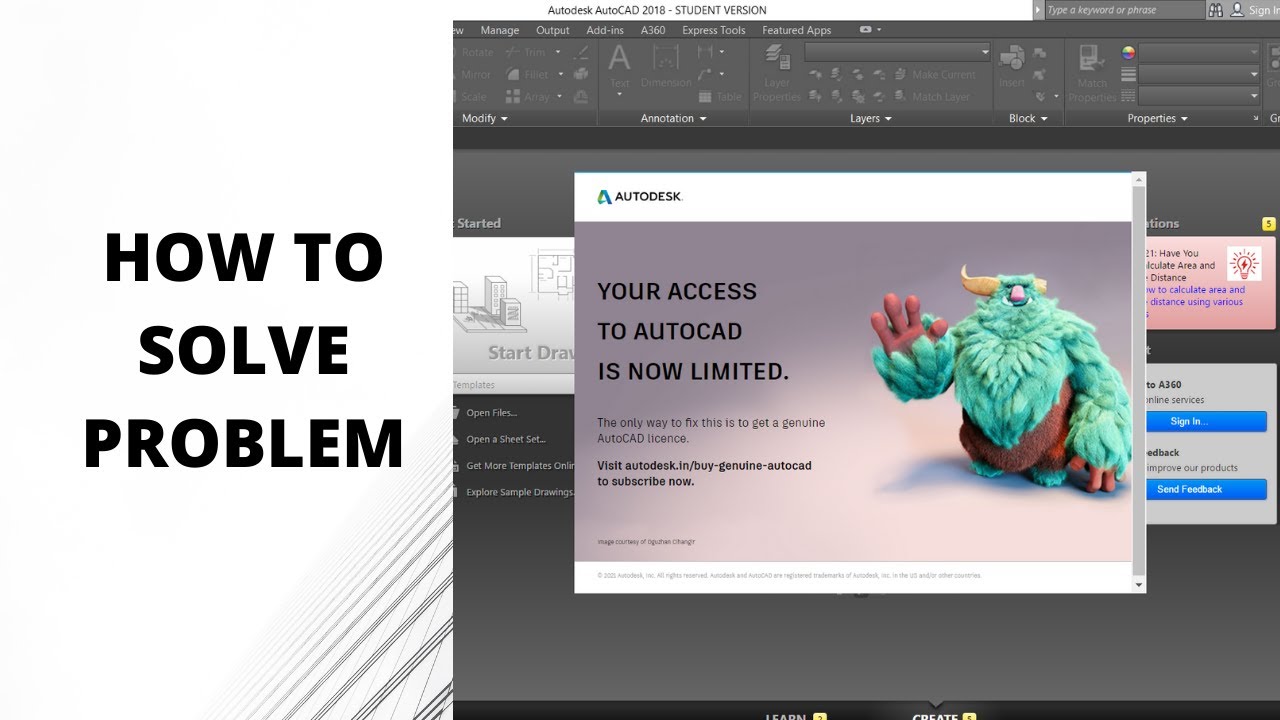
Task: Click Open a Sheet Set link
Action: 505,439
